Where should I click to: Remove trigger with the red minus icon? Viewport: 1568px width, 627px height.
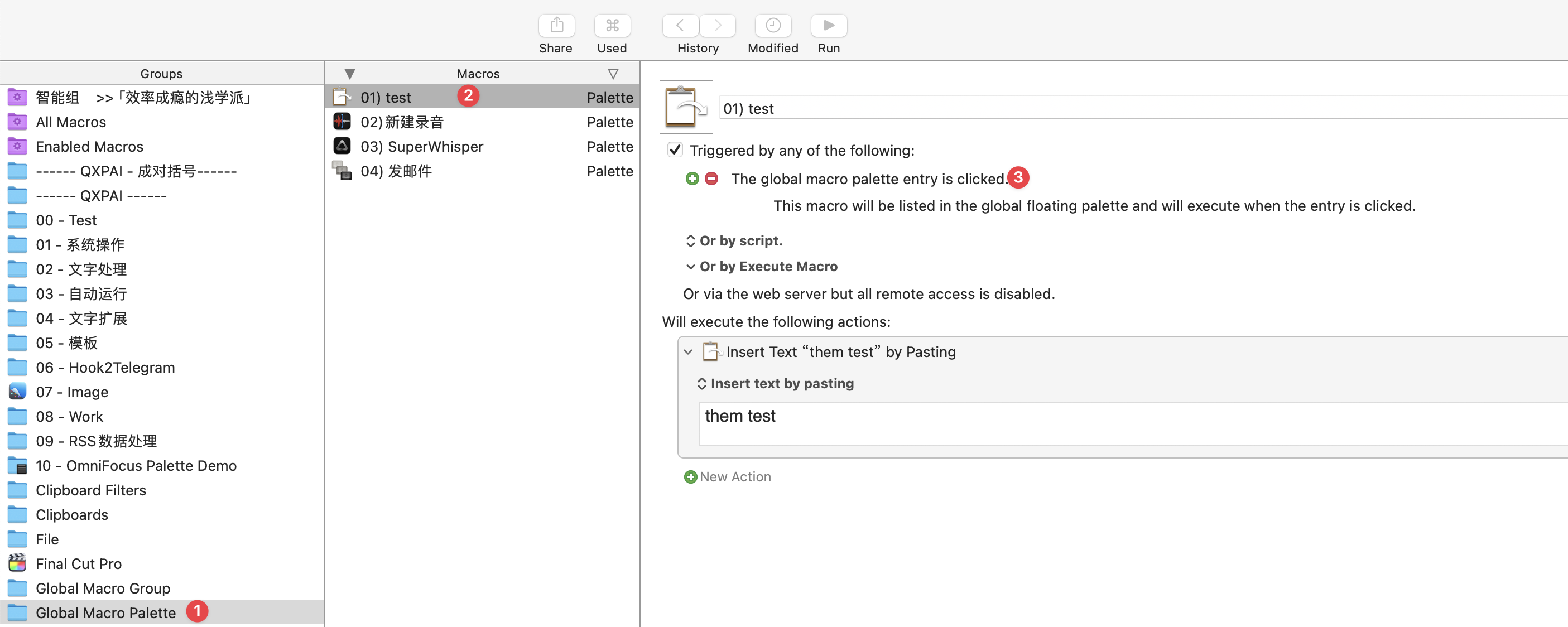[x=711, y=179]
